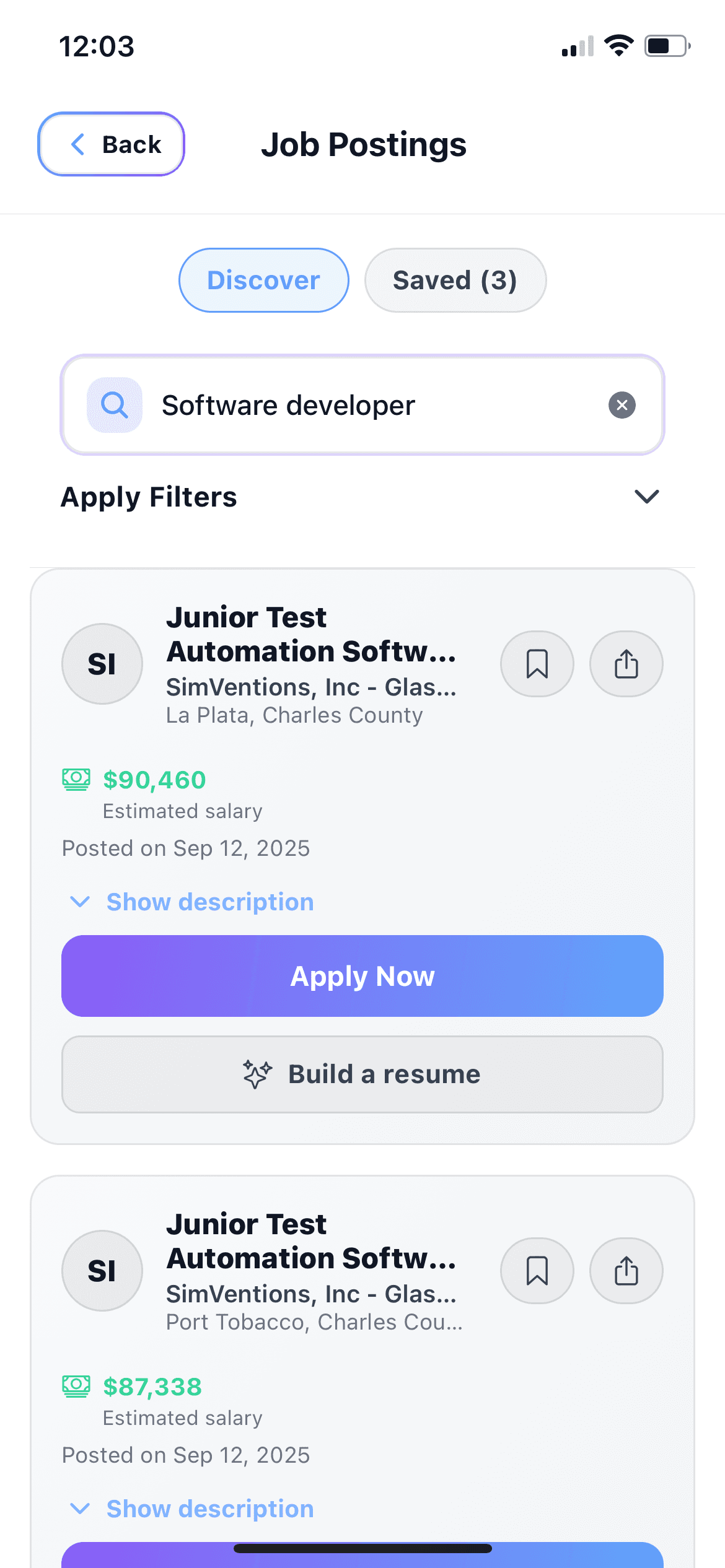Tap the SI avatar of first job
The width and height of the screenshot is (725, 1568).
tap(102, 664)
